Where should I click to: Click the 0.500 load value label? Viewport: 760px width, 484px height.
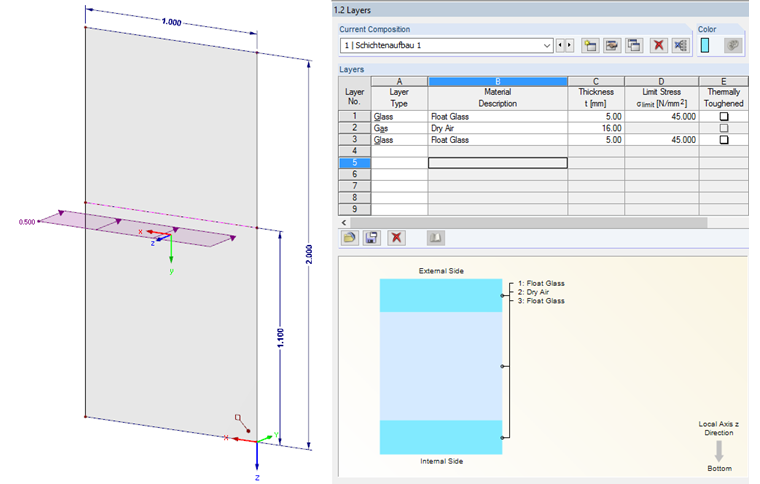tap(27, 222)
